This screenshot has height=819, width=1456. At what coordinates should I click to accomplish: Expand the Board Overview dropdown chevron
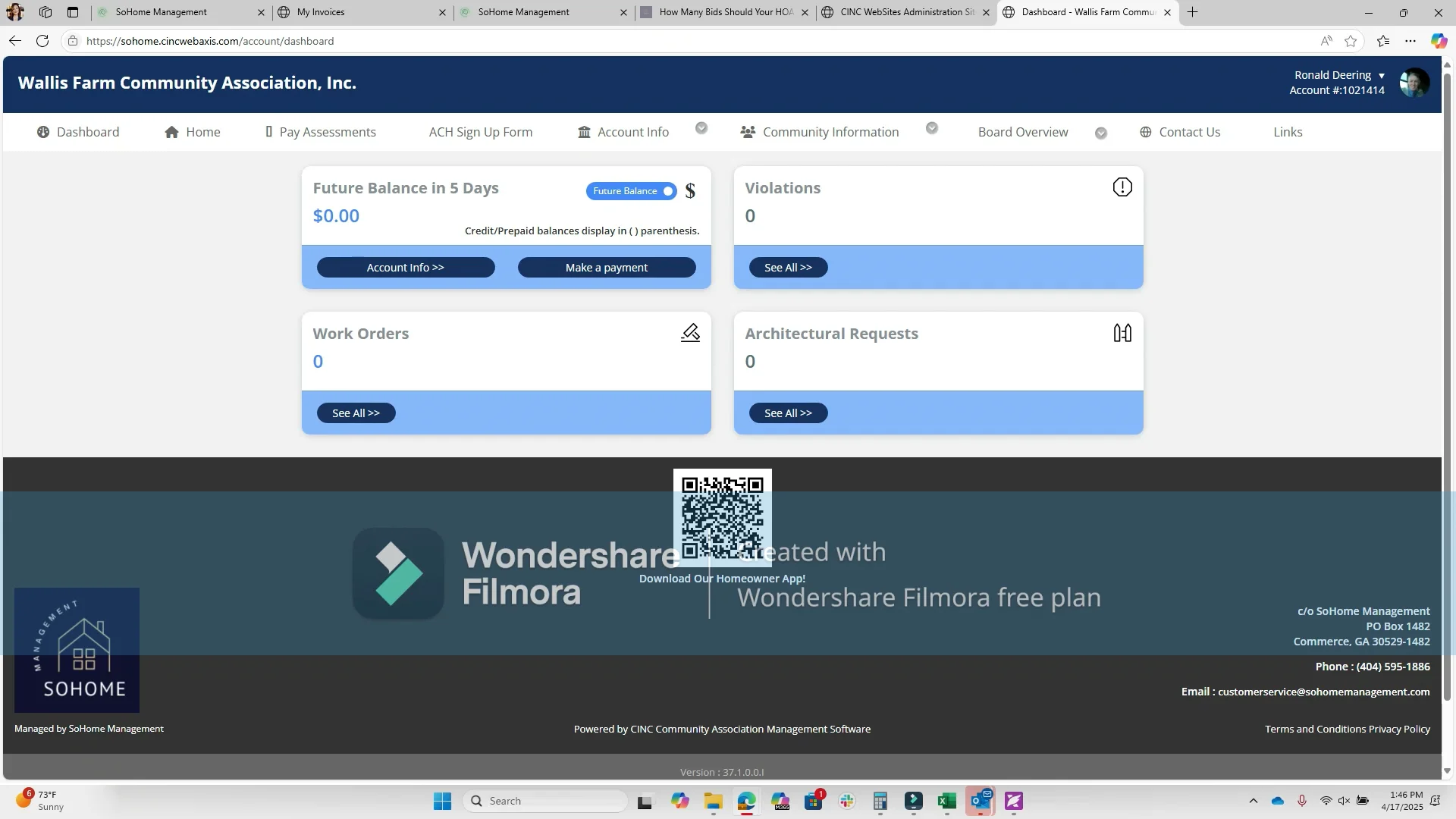click(1101, 133)
